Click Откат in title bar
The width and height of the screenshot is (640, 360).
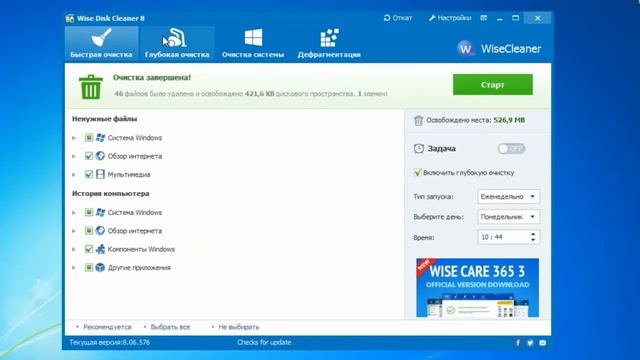pos(398,18)
